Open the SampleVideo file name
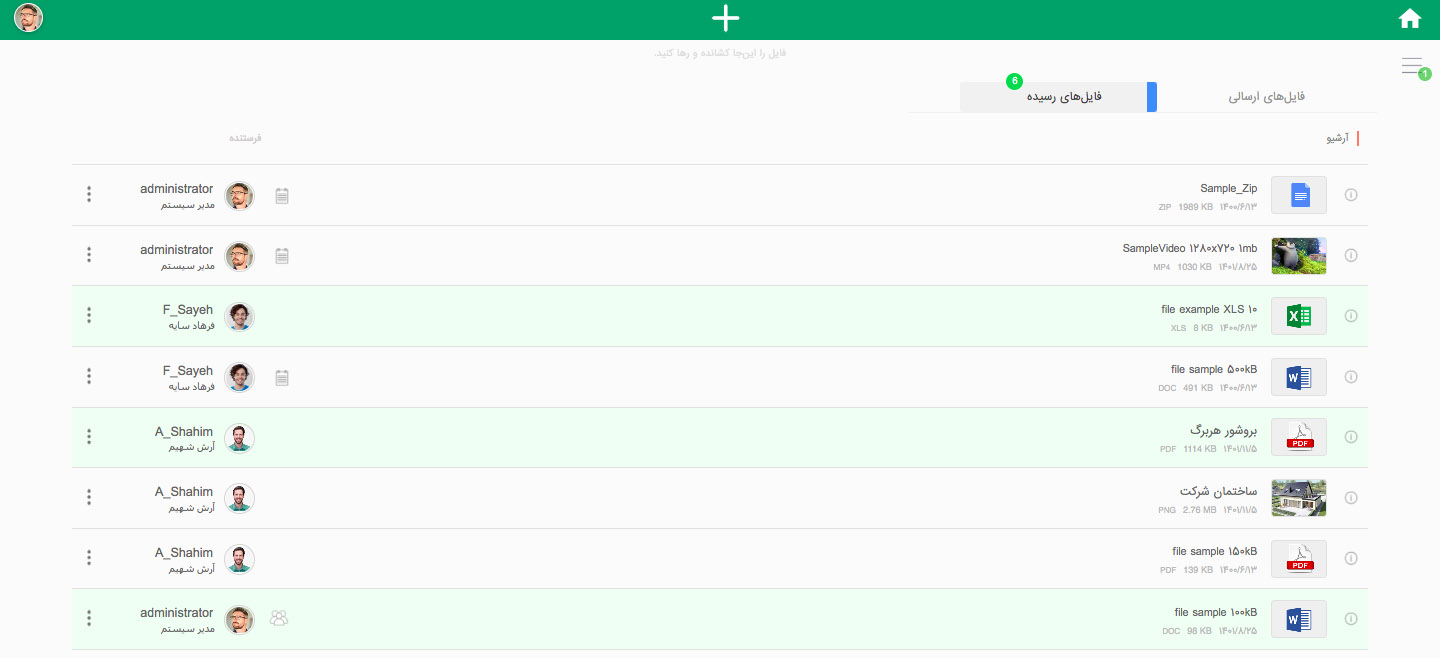The height and width of the screenshot is (658, 1440). click(x=1190, y=248)
